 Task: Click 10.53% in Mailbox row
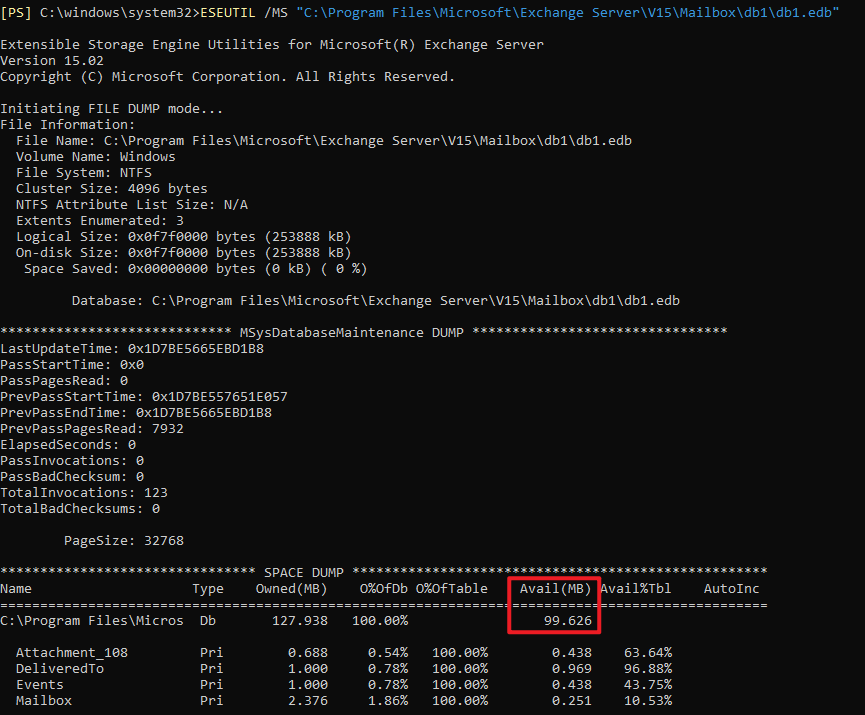pyautogui.click(x=648, y=701)
